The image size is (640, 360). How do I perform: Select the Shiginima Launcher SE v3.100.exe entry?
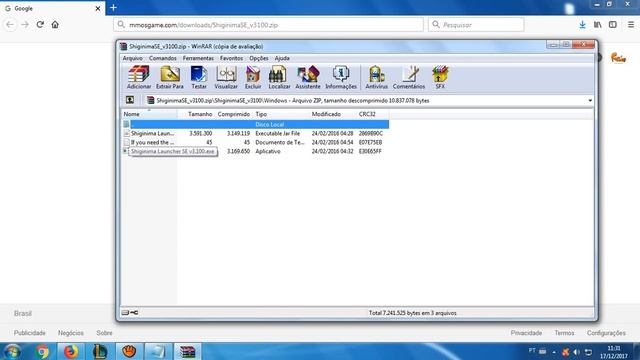click(x=173, y=151)
